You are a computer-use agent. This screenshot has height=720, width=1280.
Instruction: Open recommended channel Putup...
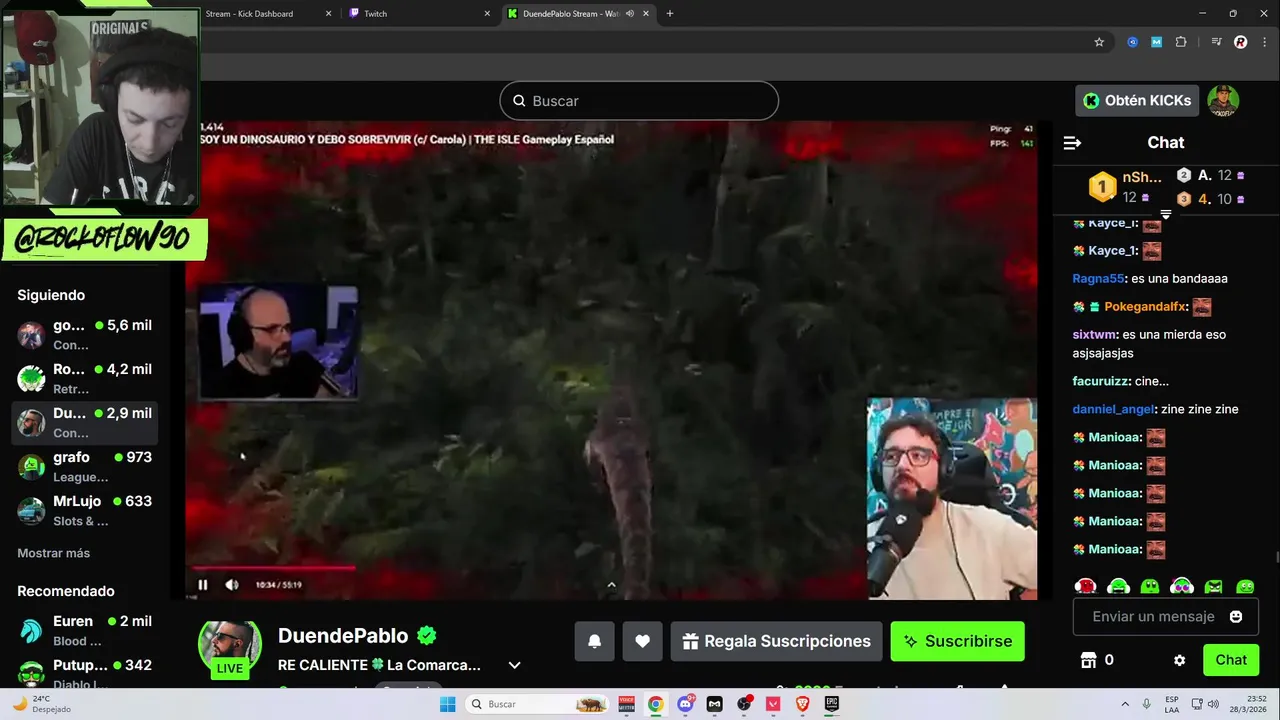85,675
